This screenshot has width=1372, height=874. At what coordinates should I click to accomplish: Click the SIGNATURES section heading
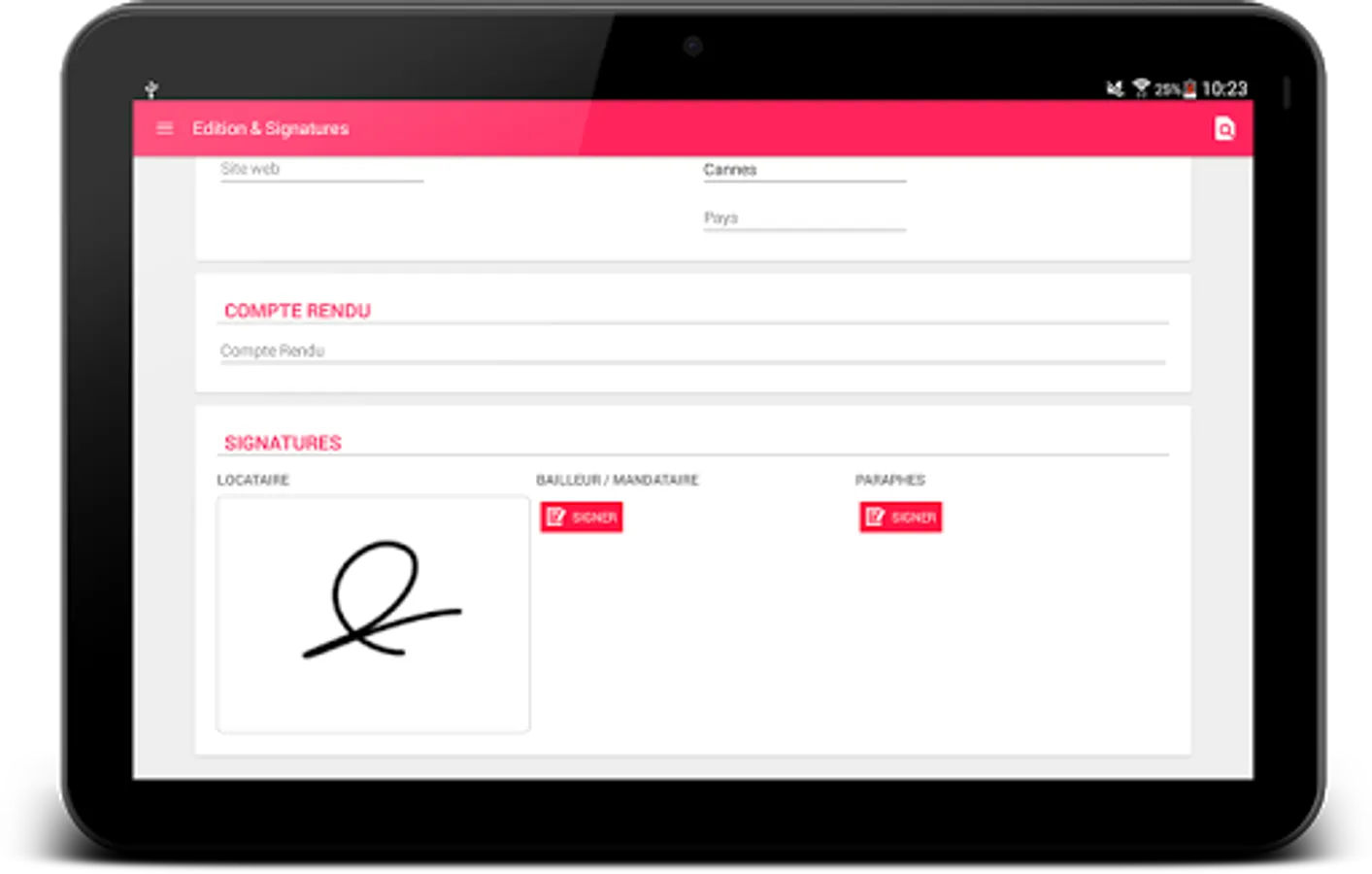pyautogui.click(x=283, y=443)
